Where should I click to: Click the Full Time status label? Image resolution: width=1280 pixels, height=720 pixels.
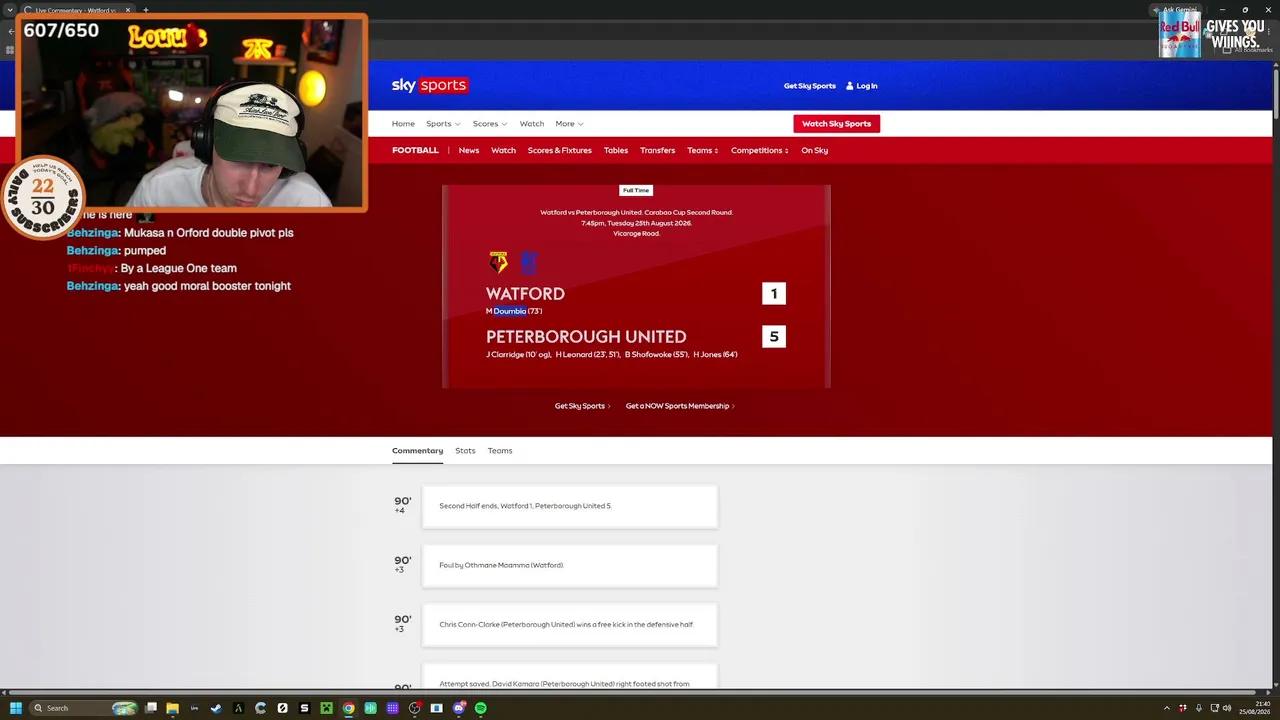(x=636, y=190)
